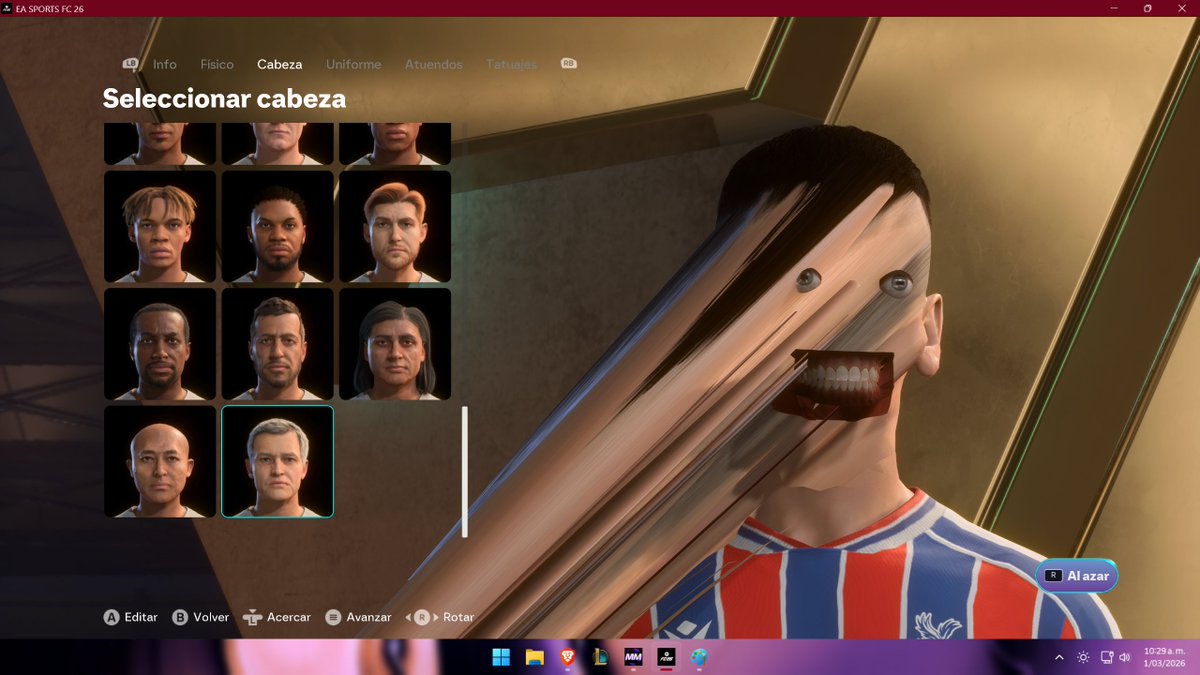Screen dimensions: 1200x675
Task: Click the brightness tray icon
Action: [1083, 657]
